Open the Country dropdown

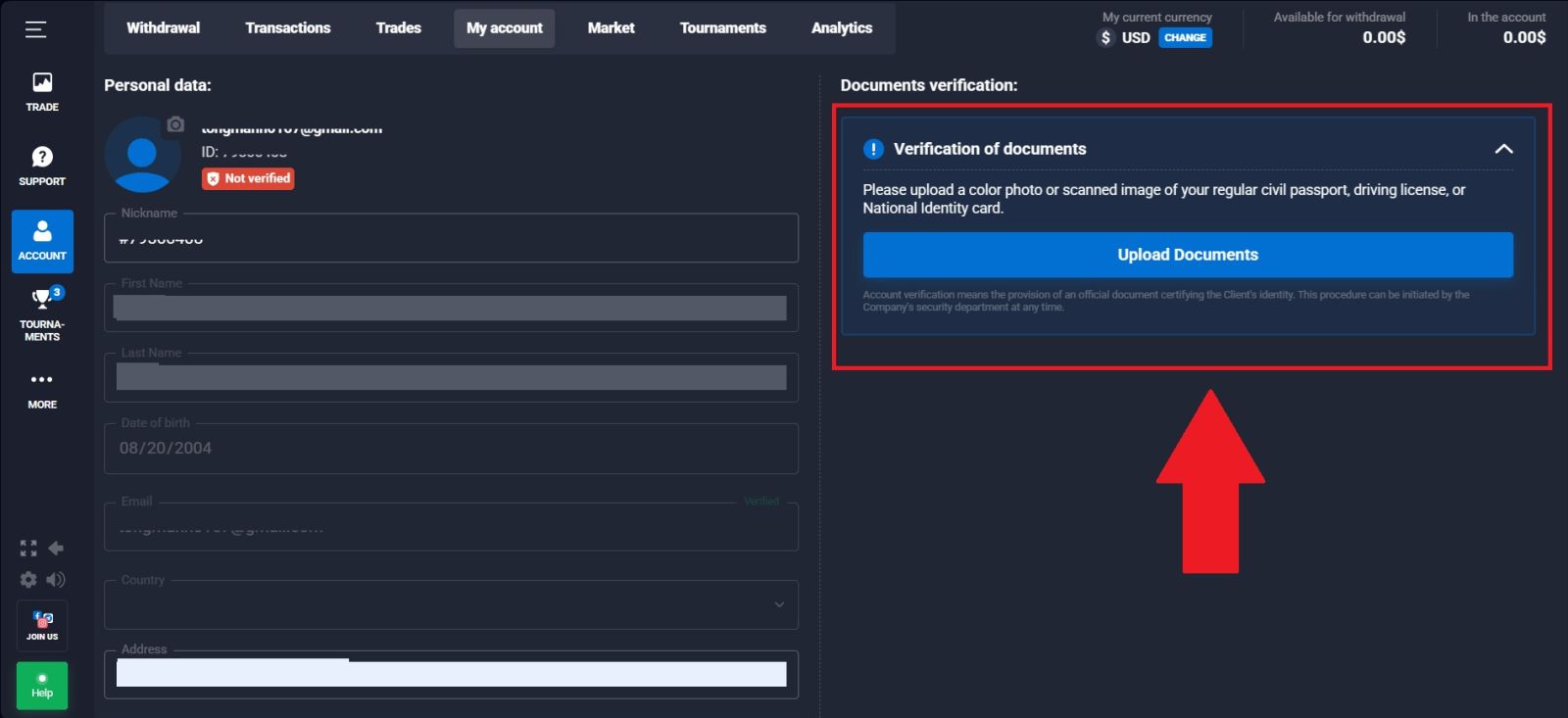[x=451, y=604]
